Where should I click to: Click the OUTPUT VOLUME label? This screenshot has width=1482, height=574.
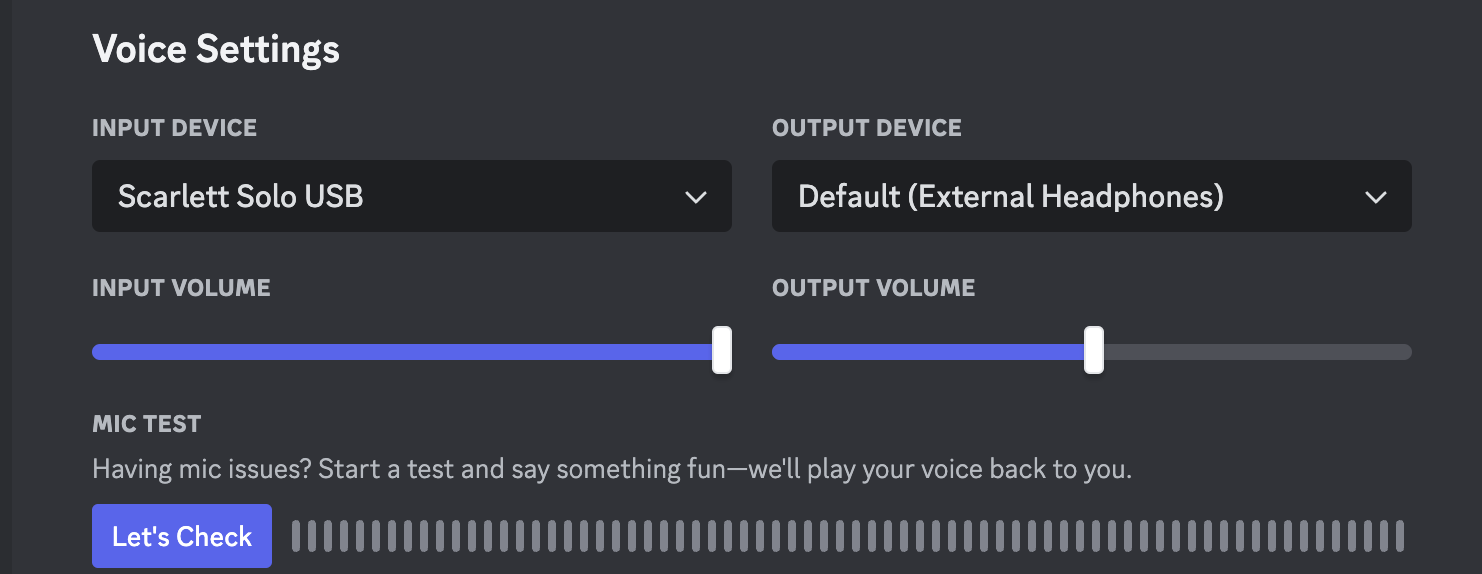pos(873,288)
